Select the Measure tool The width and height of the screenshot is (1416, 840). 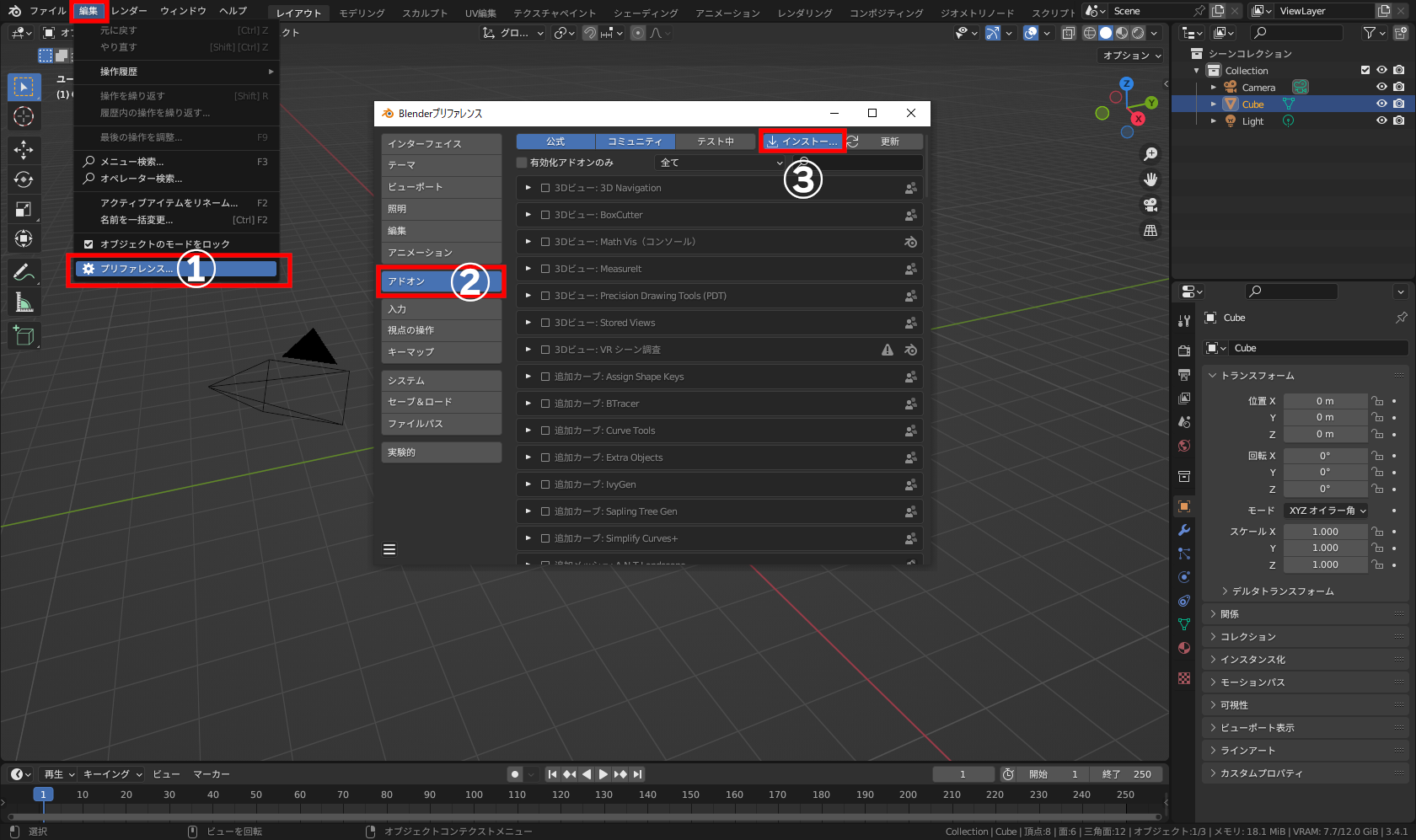(x=24, y=301)
